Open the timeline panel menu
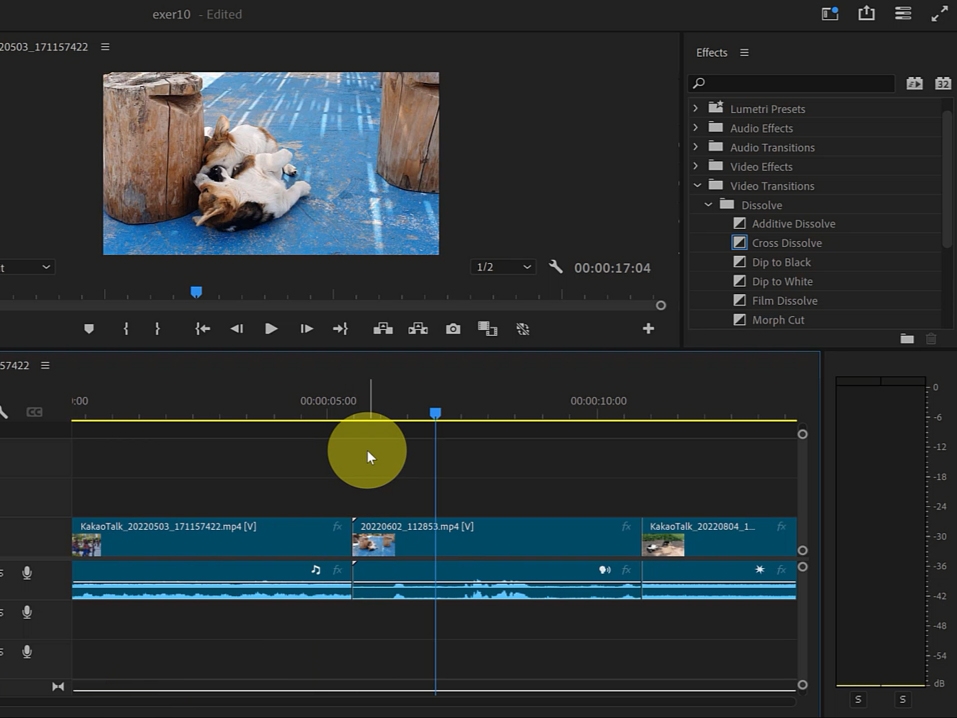 point(45,365)
